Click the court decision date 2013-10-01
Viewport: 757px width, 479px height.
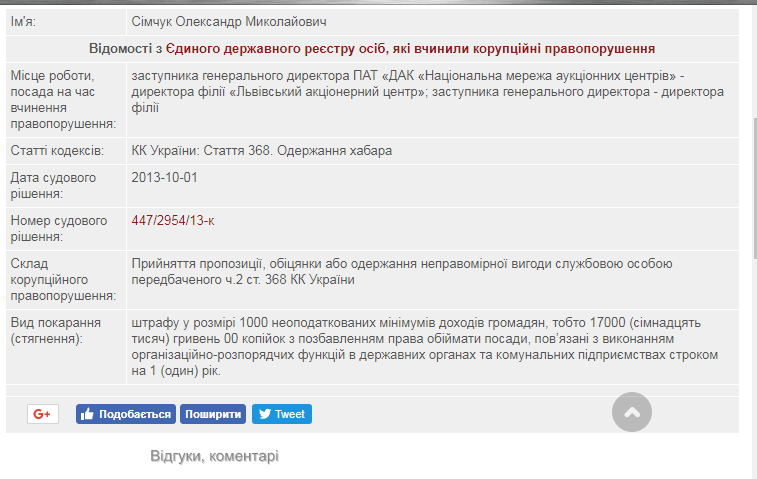[x=165, y=178]
